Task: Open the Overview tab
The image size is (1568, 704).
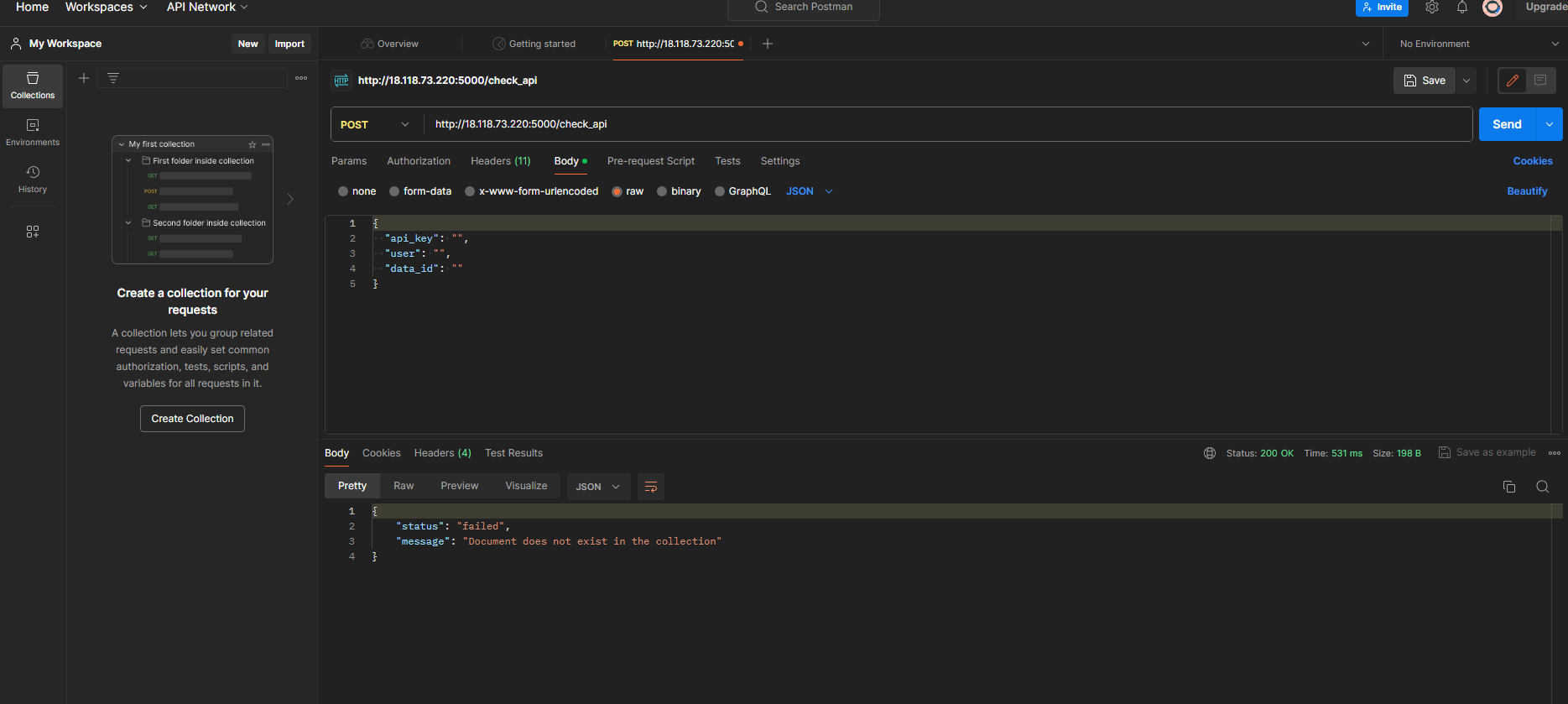Action: click(x=390, y=44)
